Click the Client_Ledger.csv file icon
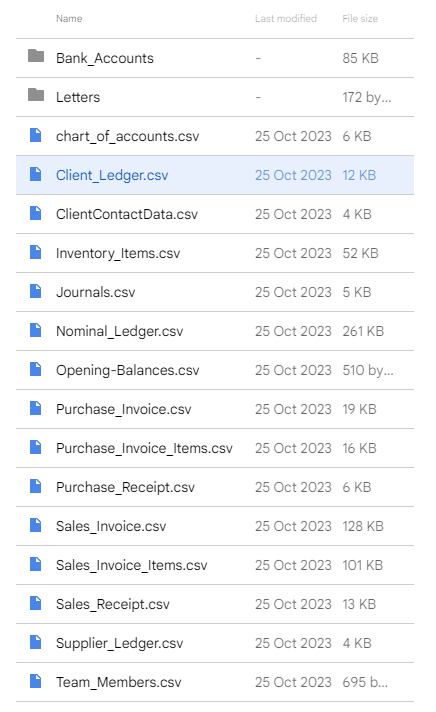 [x=35, y=174]
